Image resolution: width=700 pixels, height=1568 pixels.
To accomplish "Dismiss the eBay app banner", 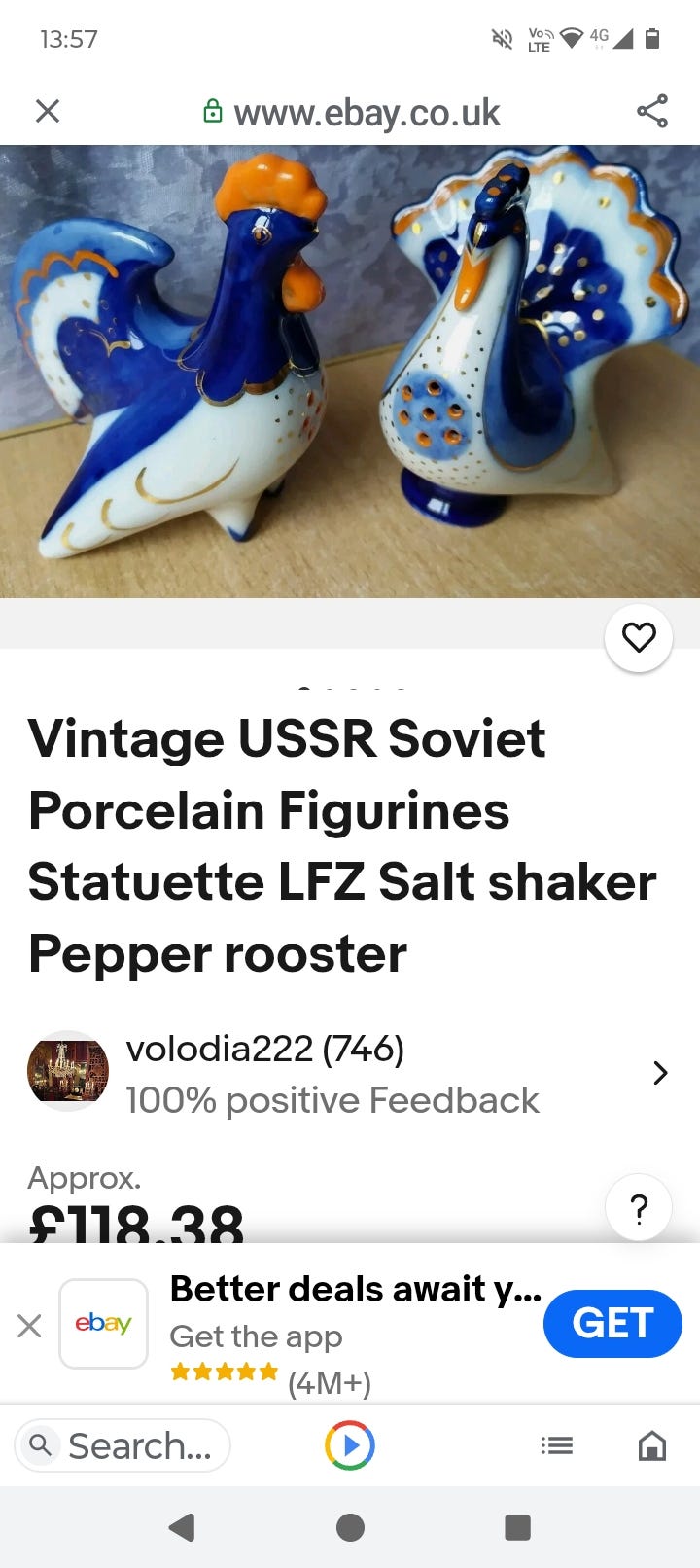I will pos(29,1325).
